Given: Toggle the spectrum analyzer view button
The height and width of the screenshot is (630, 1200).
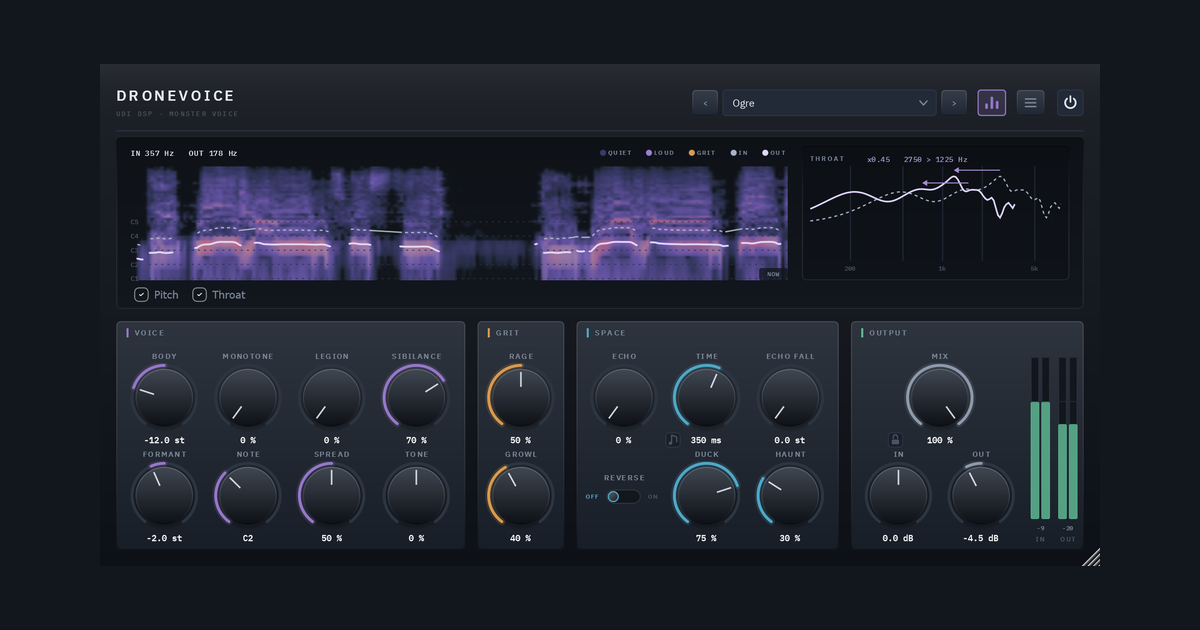Looking at the screenshot, I should click(992, 103).
